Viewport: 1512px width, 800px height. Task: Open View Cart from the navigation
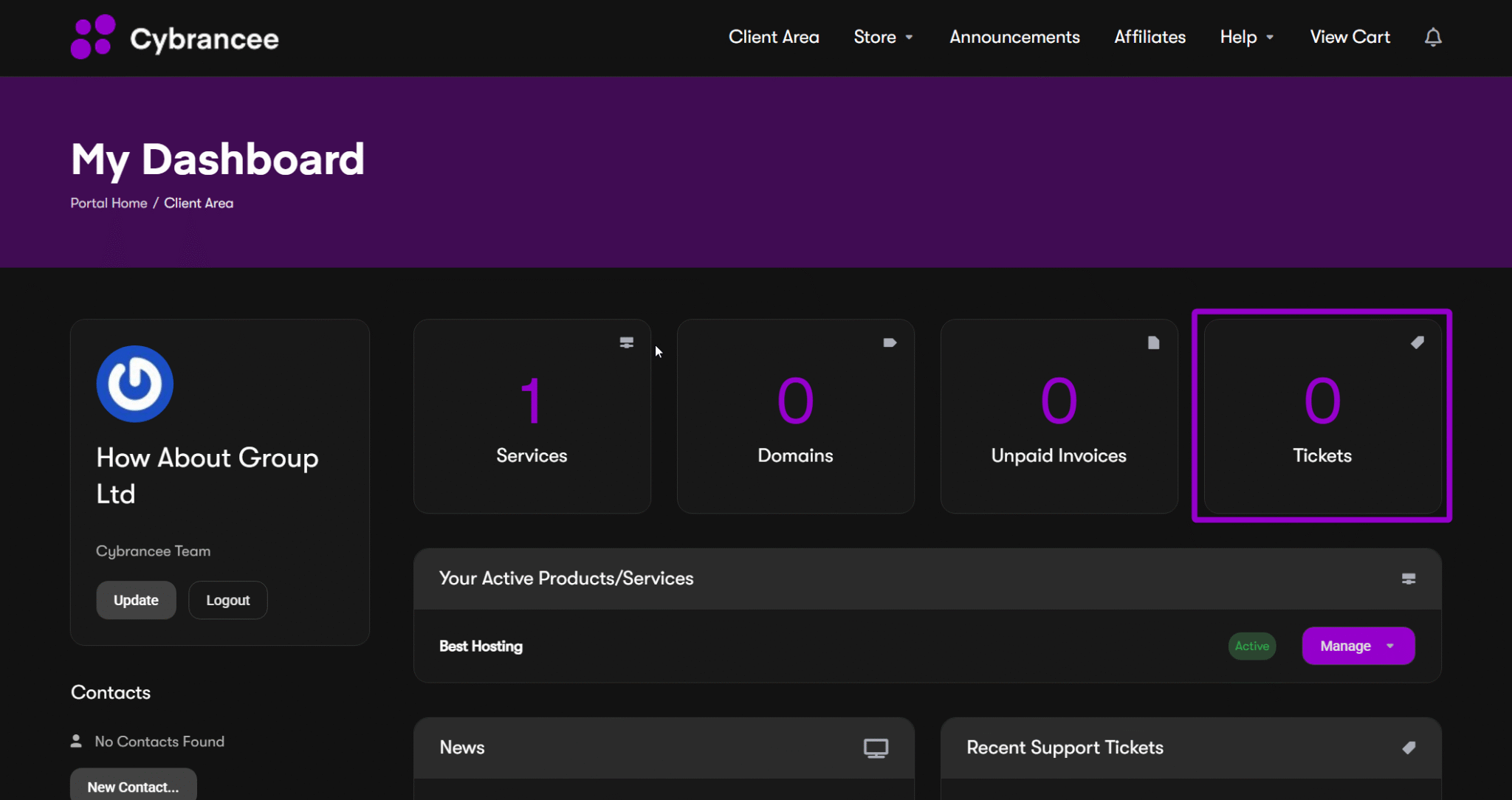coord(1350,37)
